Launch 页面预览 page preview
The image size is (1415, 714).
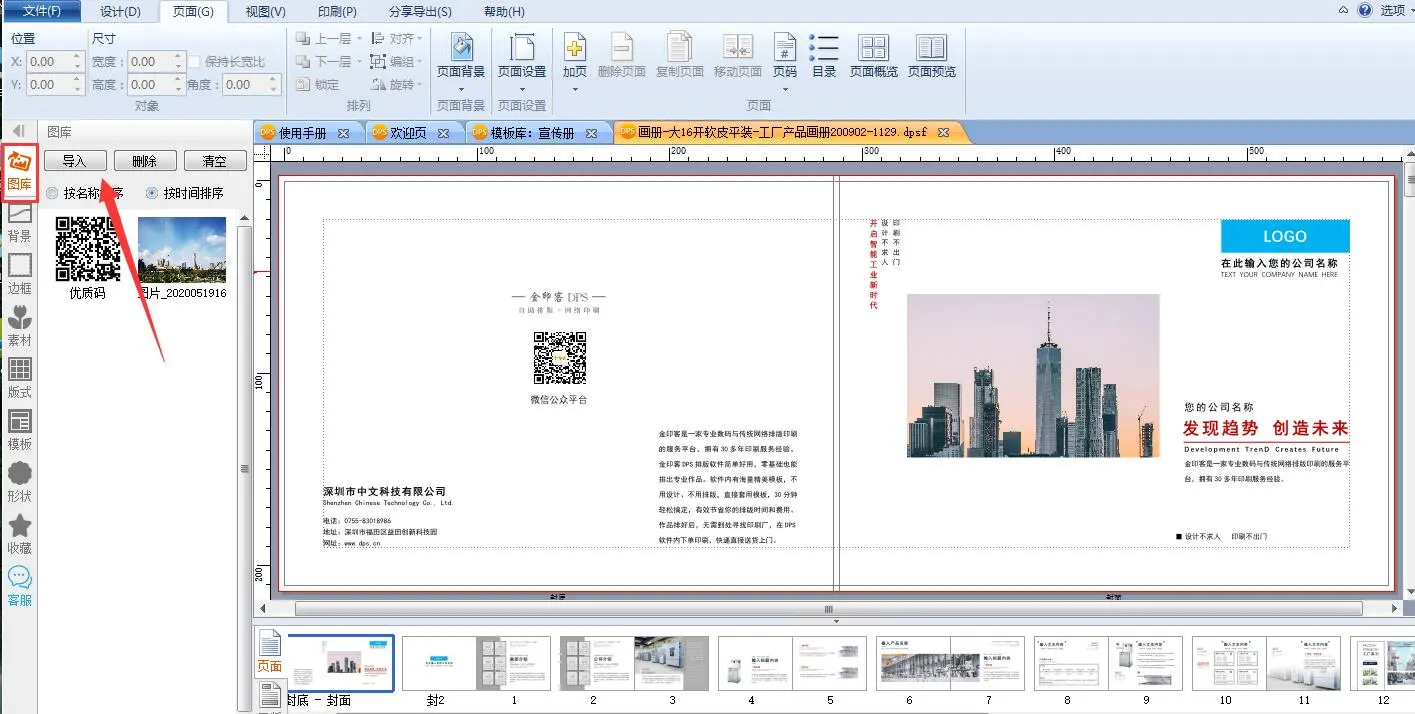coord(931,56)
